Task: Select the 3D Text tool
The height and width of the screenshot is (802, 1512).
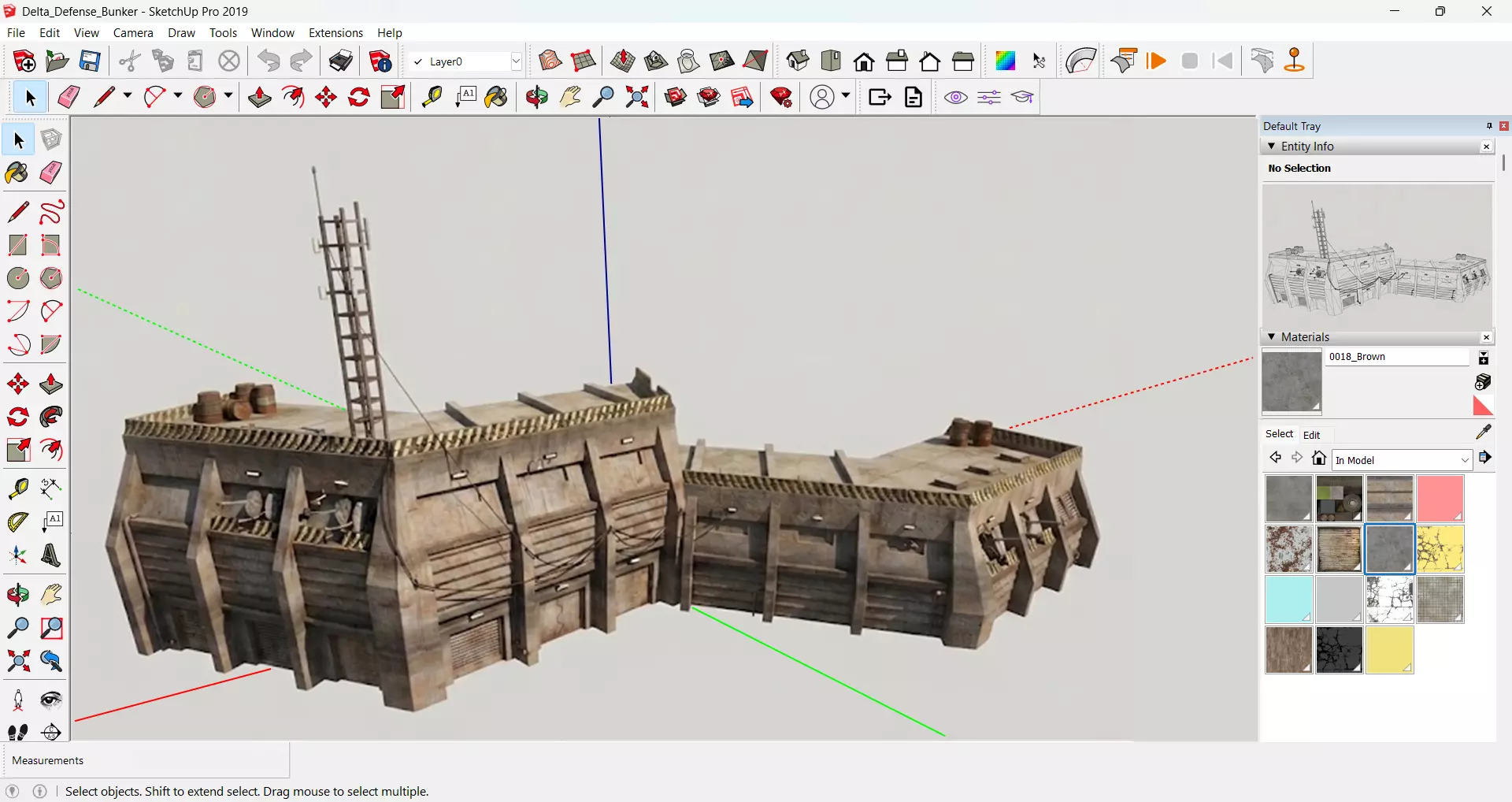Action: 51,555
